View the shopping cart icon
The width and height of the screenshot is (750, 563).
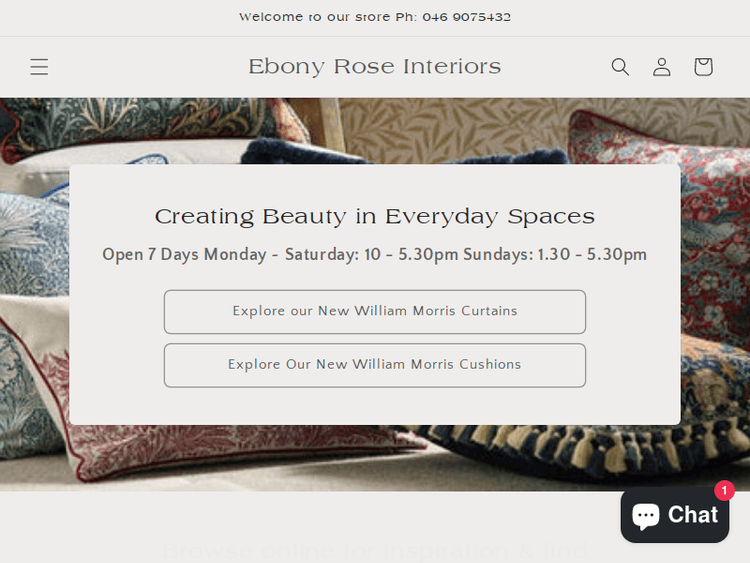(x=703, y=67)
